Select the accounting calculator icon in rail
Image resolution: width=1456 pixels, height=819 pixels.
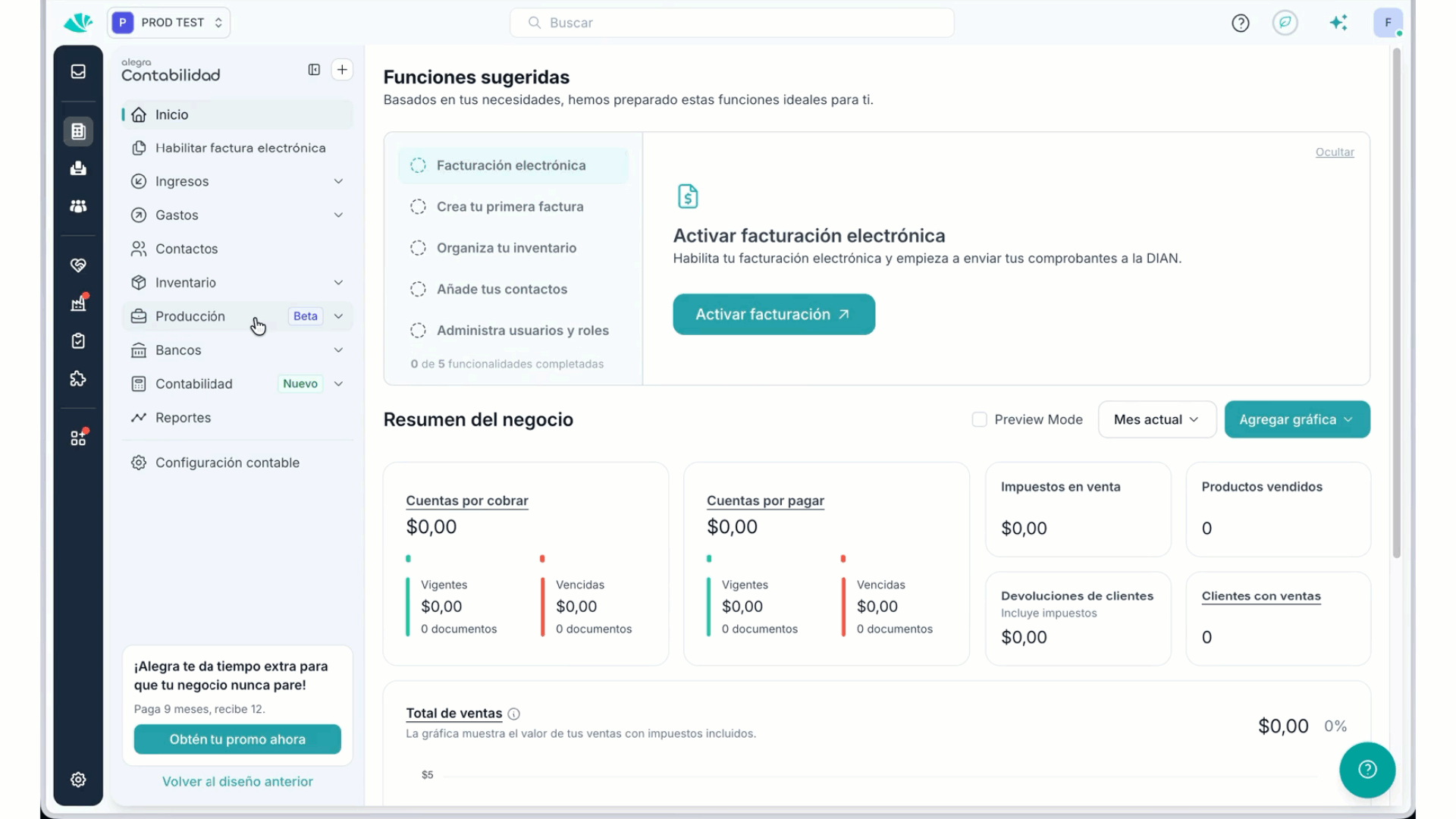click(78, 131)
